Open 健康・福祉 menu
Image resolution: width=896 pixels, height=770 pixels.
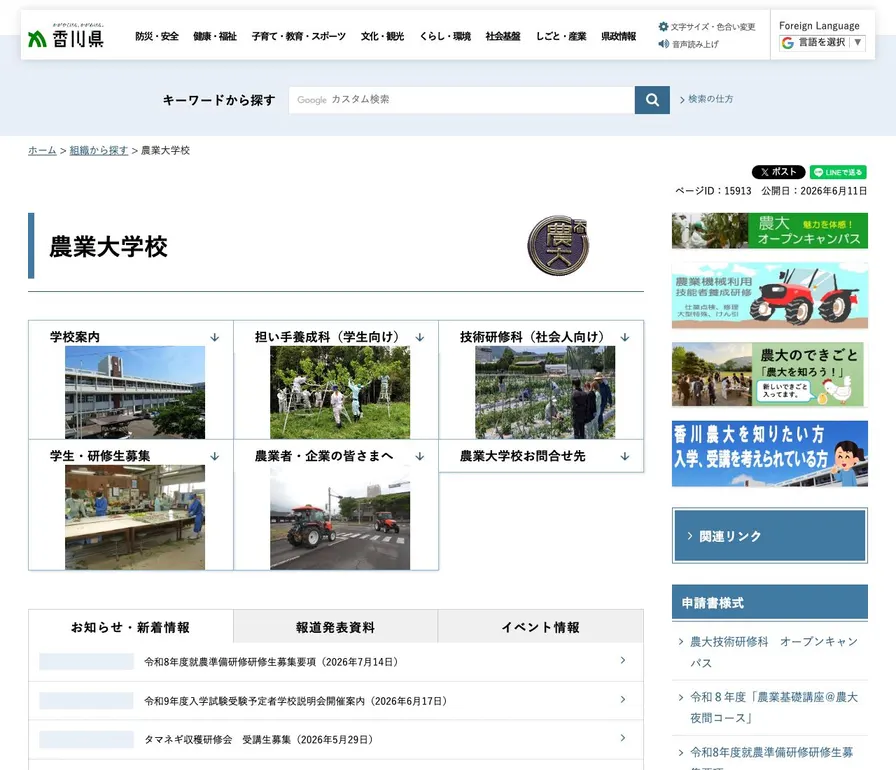(x=215, y=37)
